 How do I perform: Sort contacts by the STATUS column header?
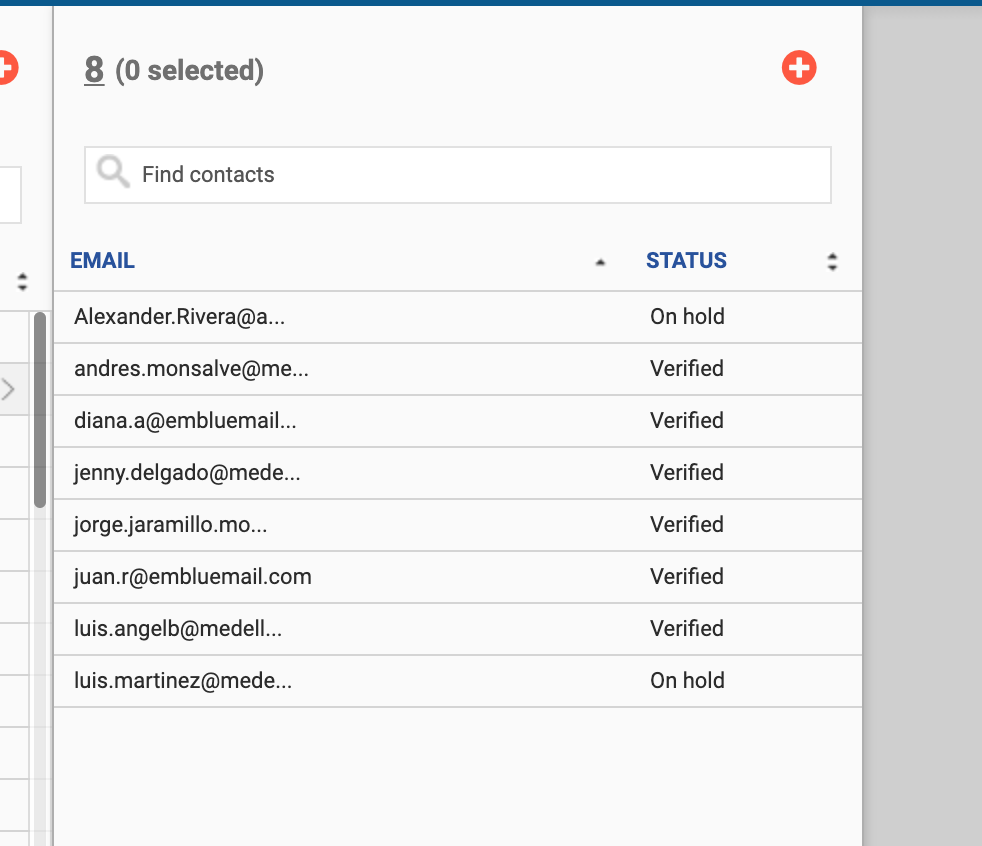point(686,261)
